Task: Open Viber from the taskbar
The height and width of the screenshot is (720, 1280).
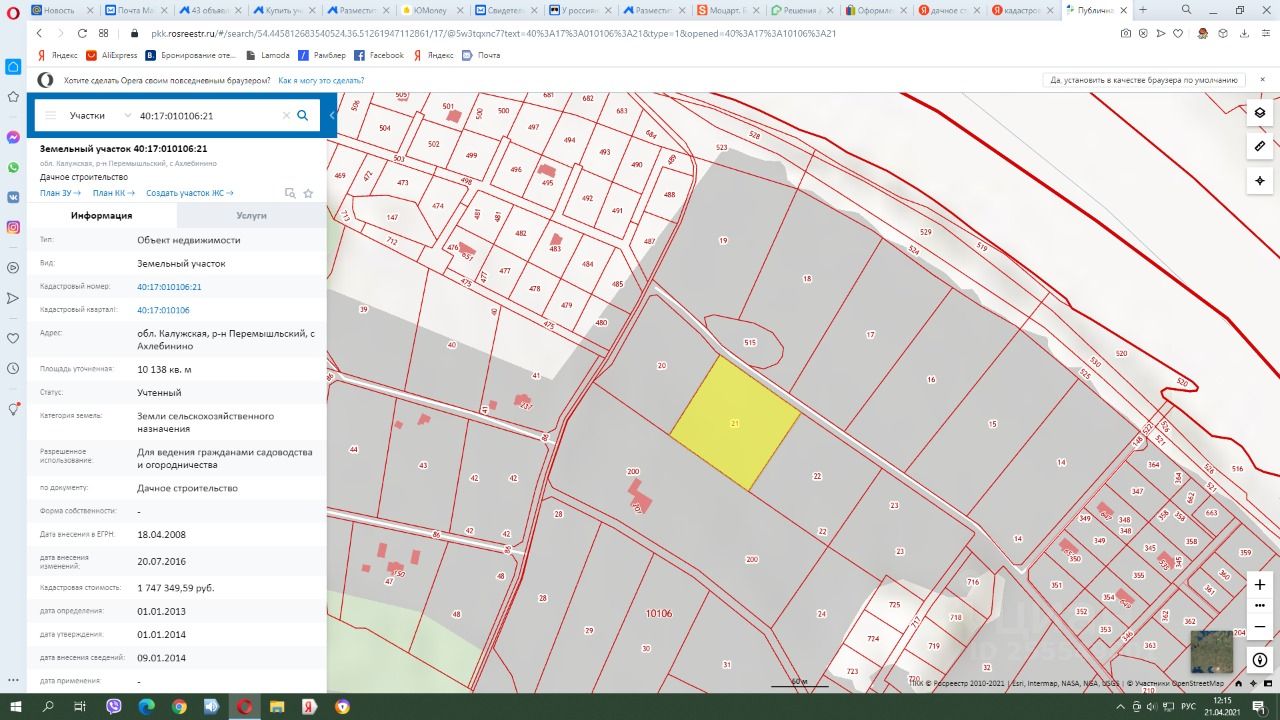Action: pyautogui.click(x=114, y=706)
